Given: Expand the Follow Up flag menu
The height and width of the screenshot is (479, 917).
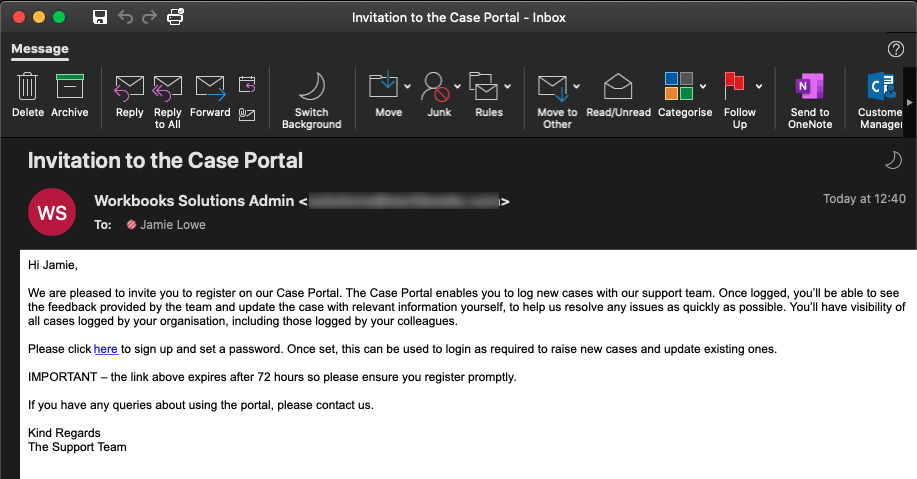Looking at the screenshot, I should (759, 87).
